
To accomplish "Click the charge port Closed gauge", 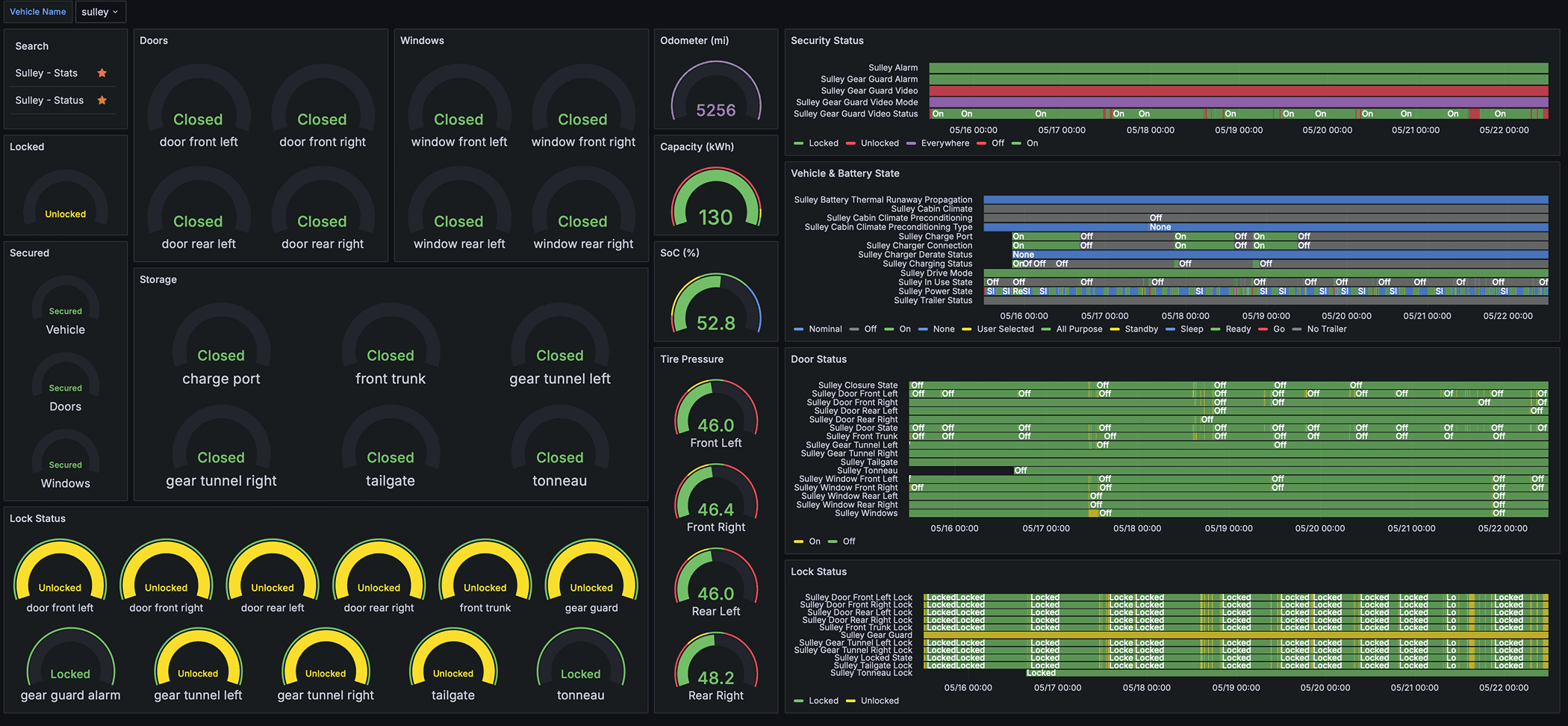I will pyautogui.click(x=221, y=344).
